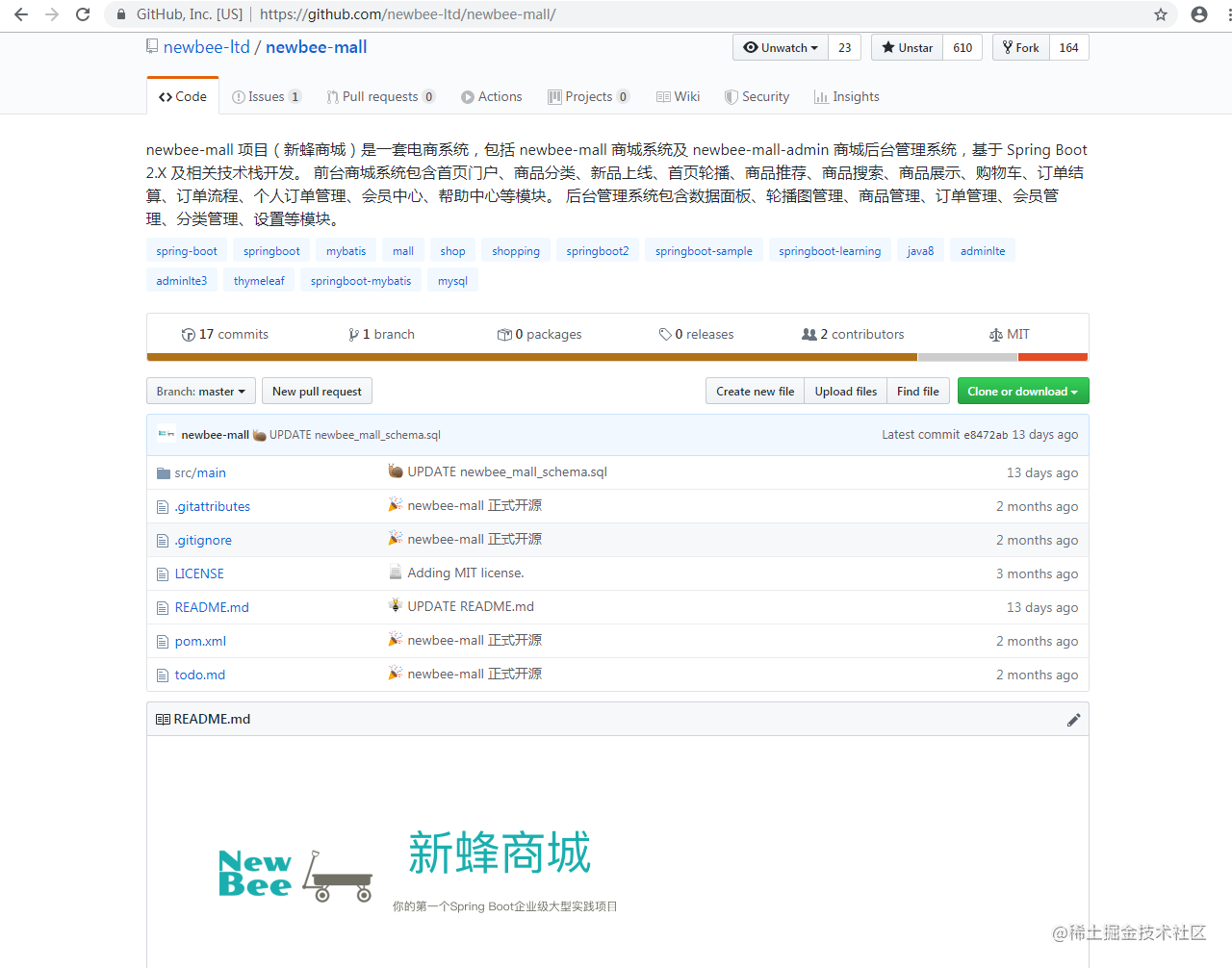This screenshot has height=968, width=1232.
Task: Open the Security tab
Action: [x=757, y=97]
